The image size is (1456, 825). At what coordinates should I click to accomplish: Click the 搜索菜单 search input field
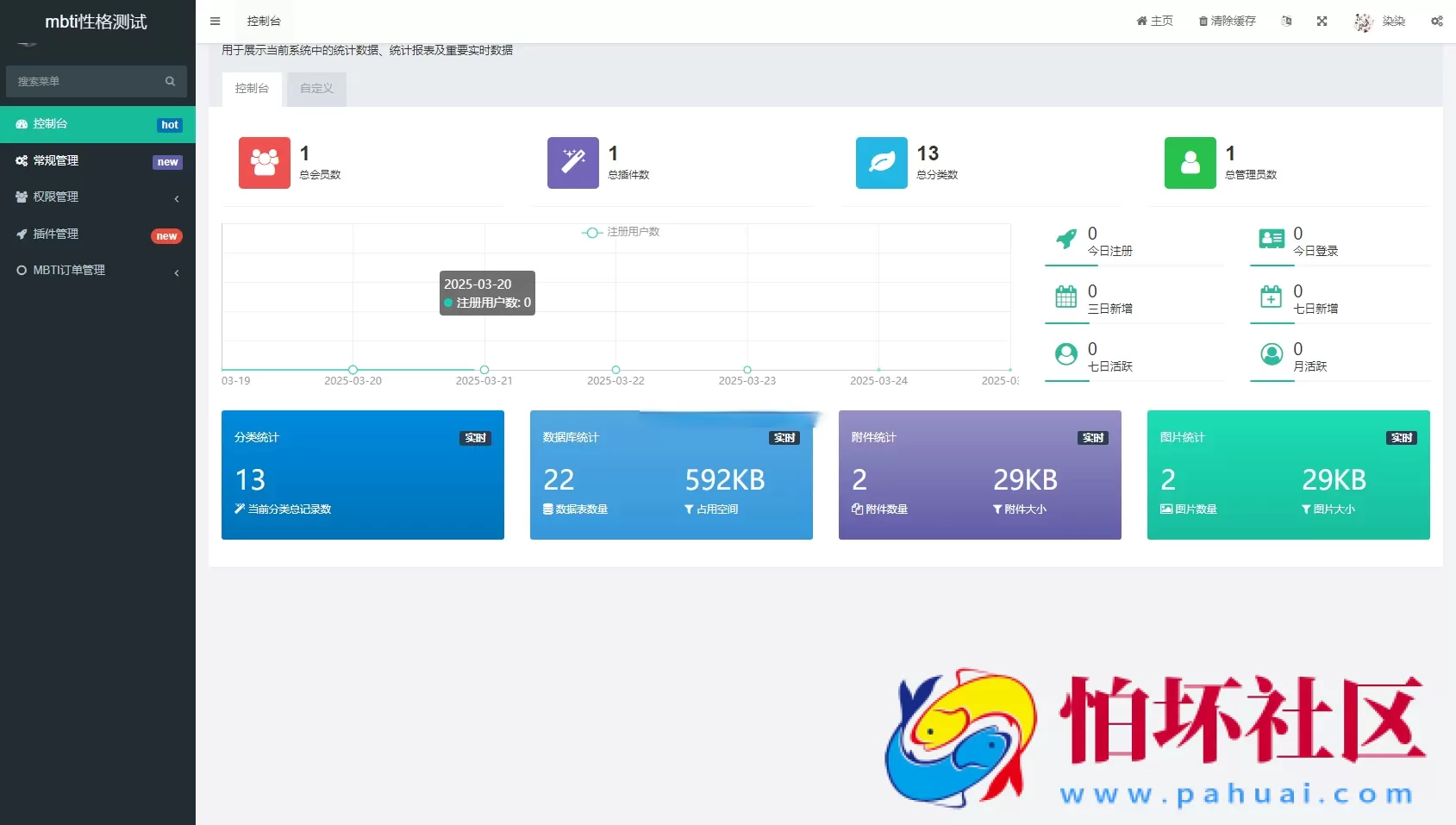click(86, 82)
